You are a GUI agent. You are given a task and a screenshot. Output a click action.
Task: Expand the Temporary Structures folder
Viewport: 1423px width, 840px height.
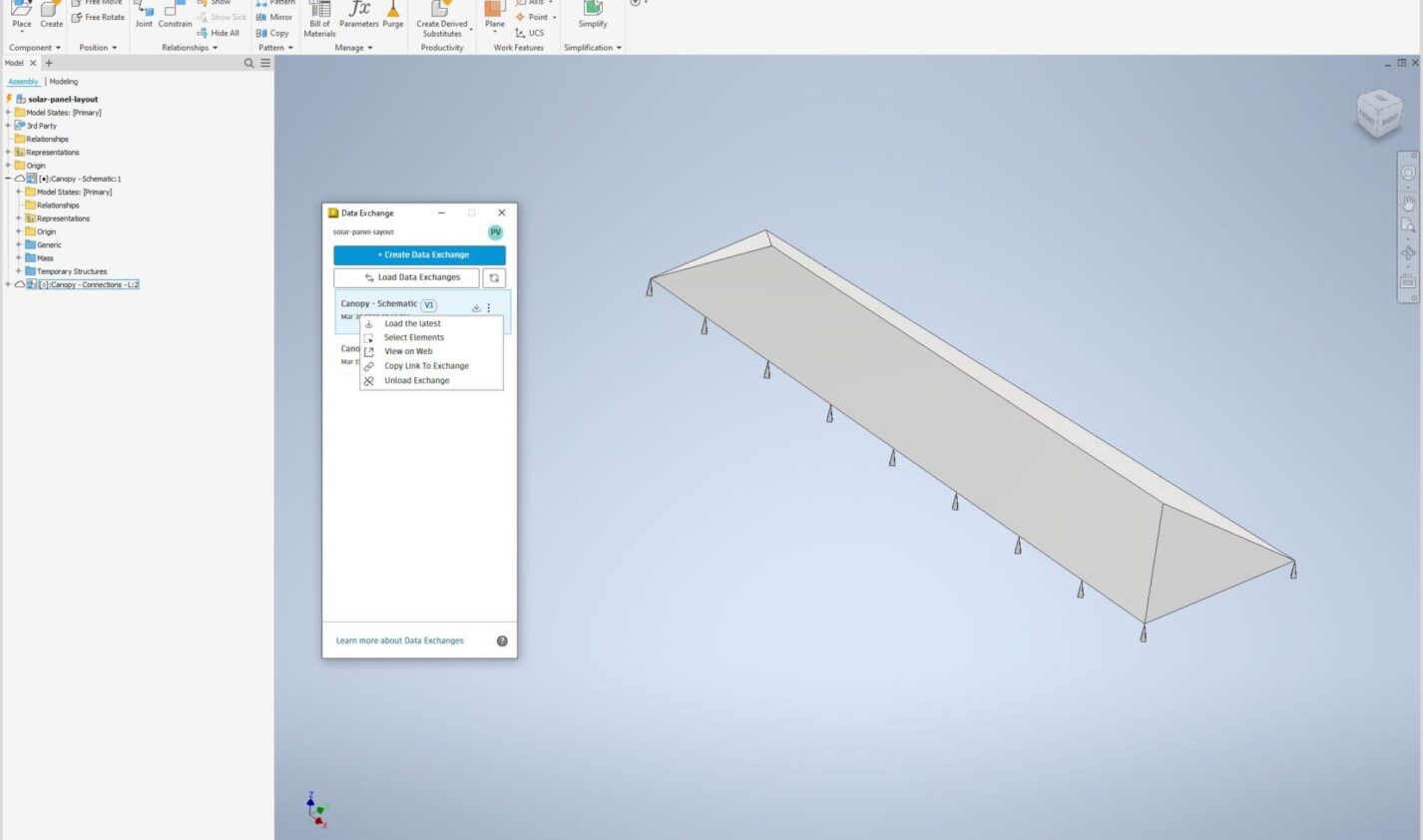[18, 271]
